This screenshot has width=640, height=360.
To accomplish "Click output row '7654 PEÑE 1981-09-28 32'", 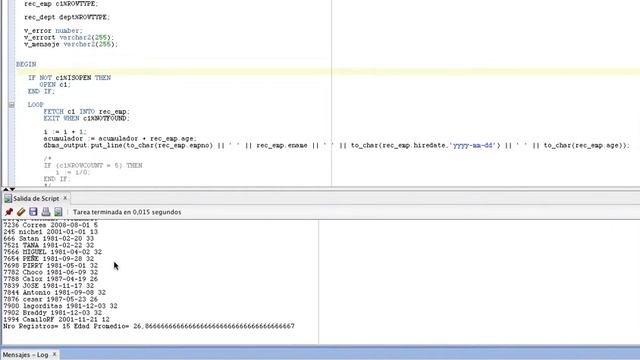I will click(49, 259).
